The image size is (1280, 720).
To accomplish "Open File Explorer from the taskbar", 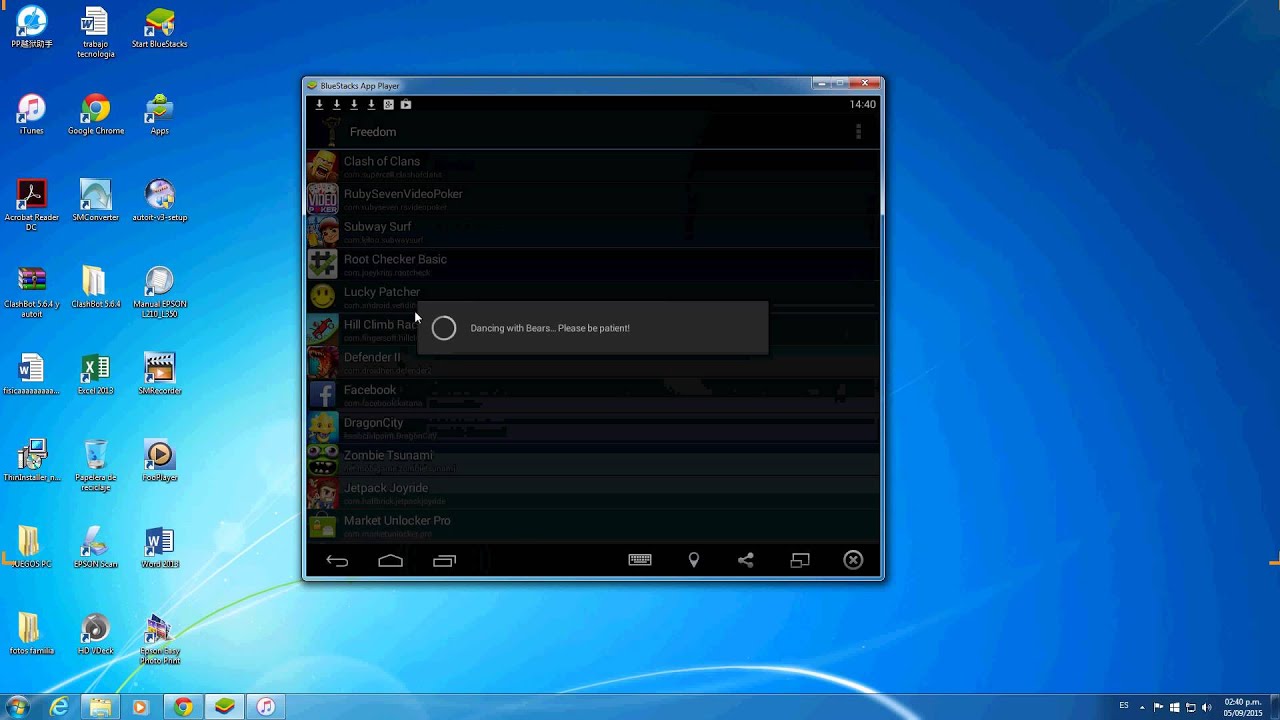I will coord(101,707).
